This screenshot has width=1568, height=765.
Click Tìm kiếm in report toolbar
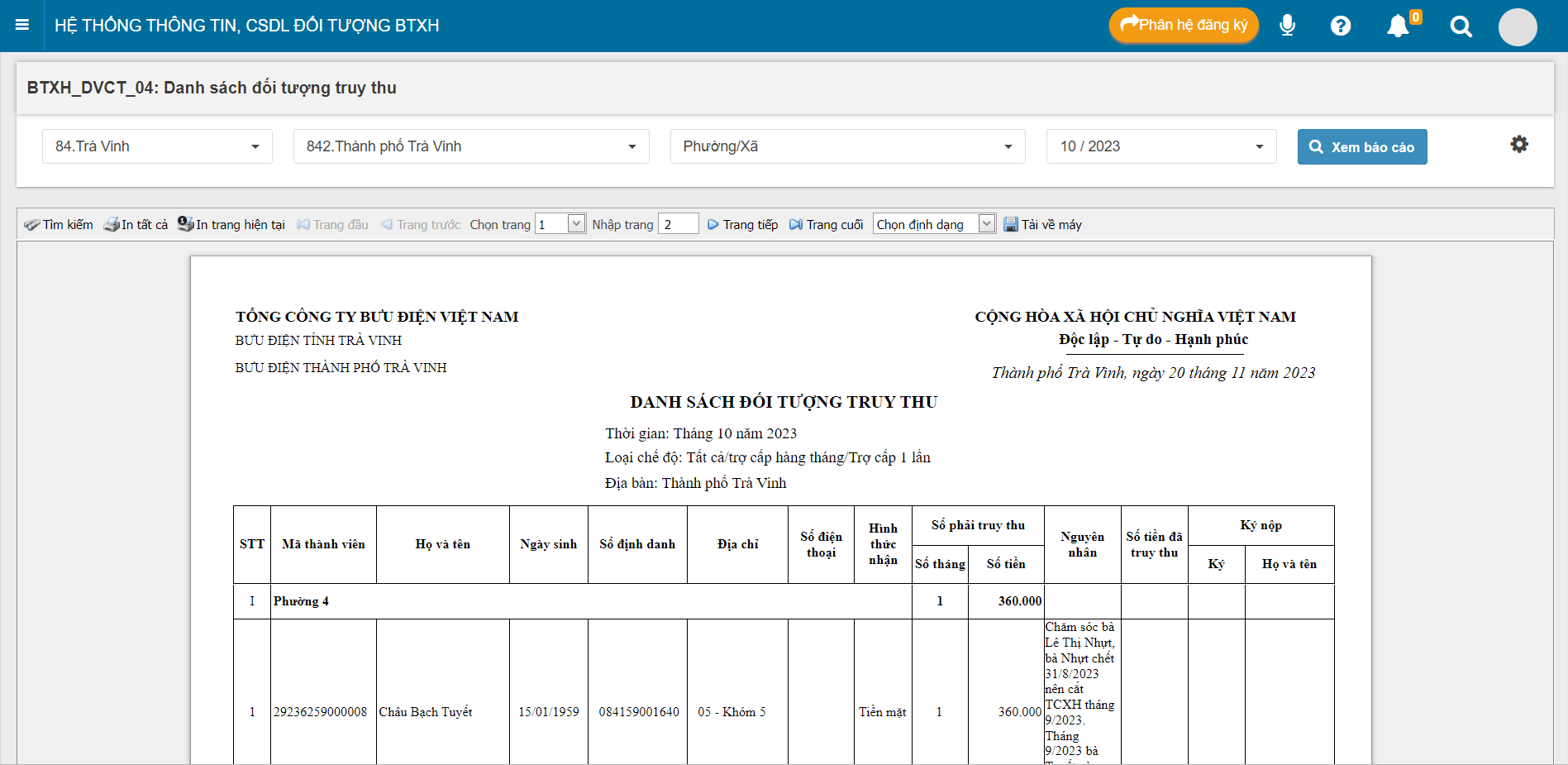59,225
